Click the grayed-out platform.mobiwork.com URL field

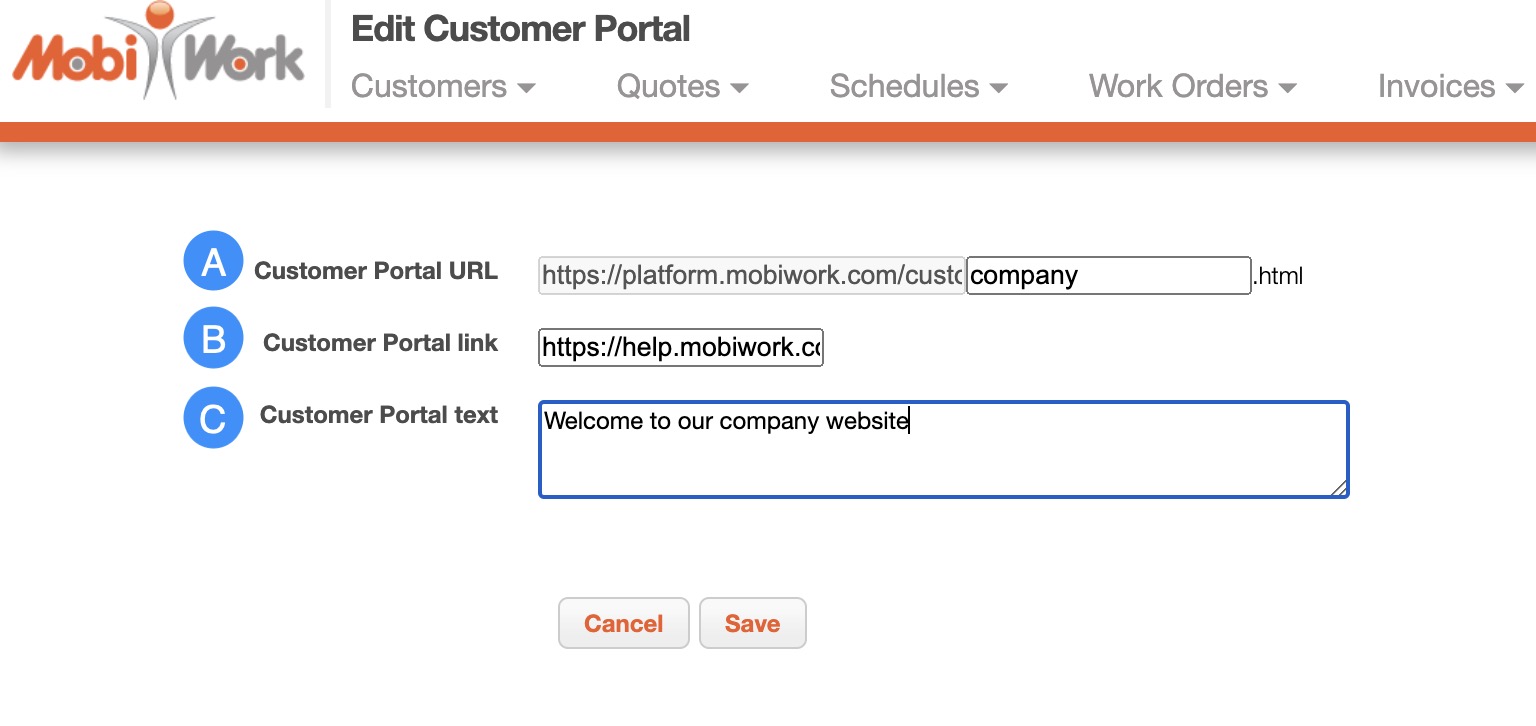tap(751, 275)
